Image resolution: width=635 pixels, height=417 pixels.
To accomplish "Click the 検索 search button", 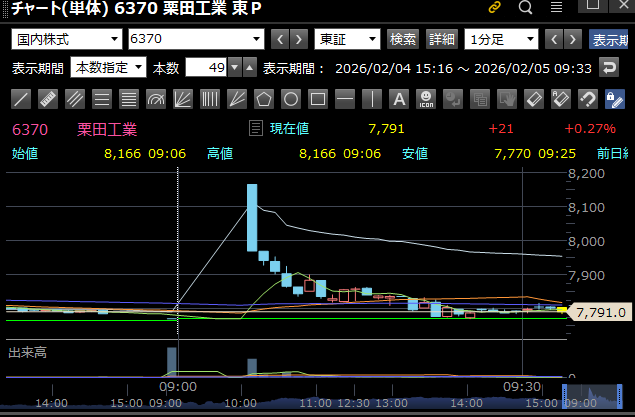I will (403, 40).
